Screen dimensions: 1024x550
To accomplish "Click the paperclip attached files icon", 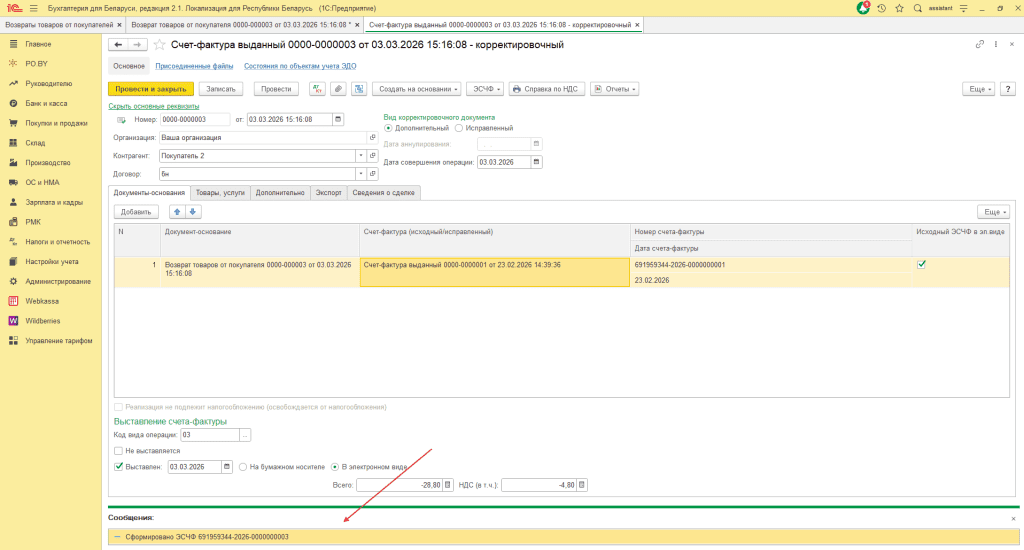I will coord(338,89).
